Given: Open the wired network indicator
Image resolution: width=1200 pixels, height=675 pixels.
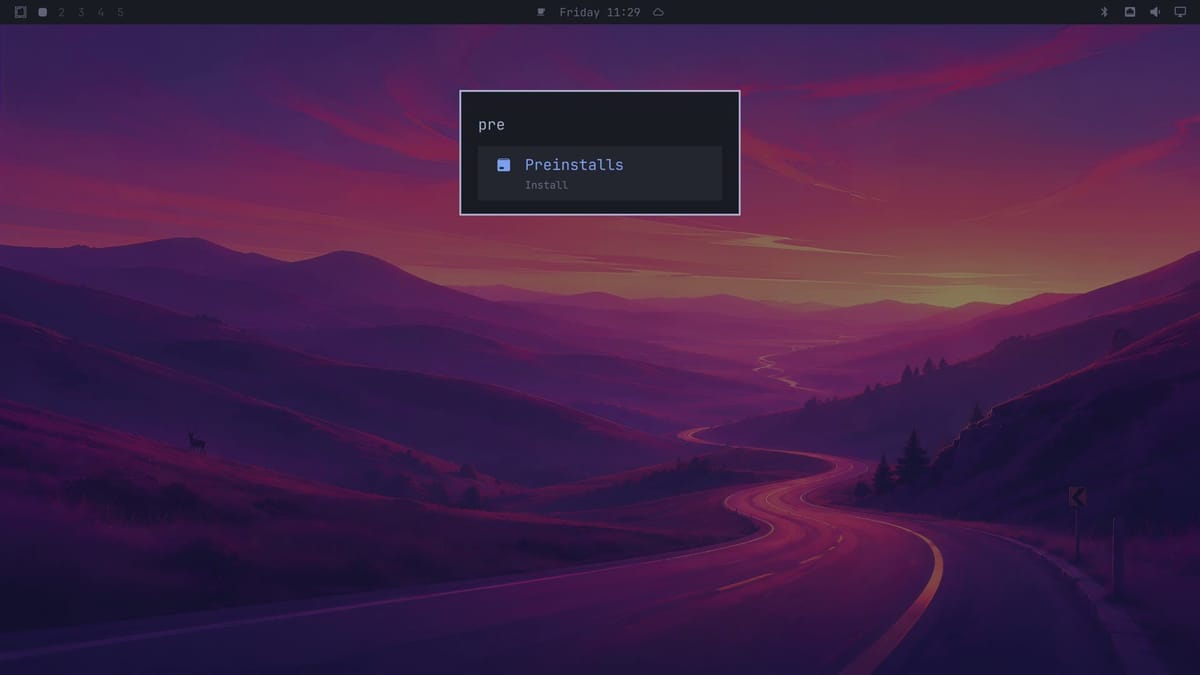Looking at the screenshot, I should 1130,12.
